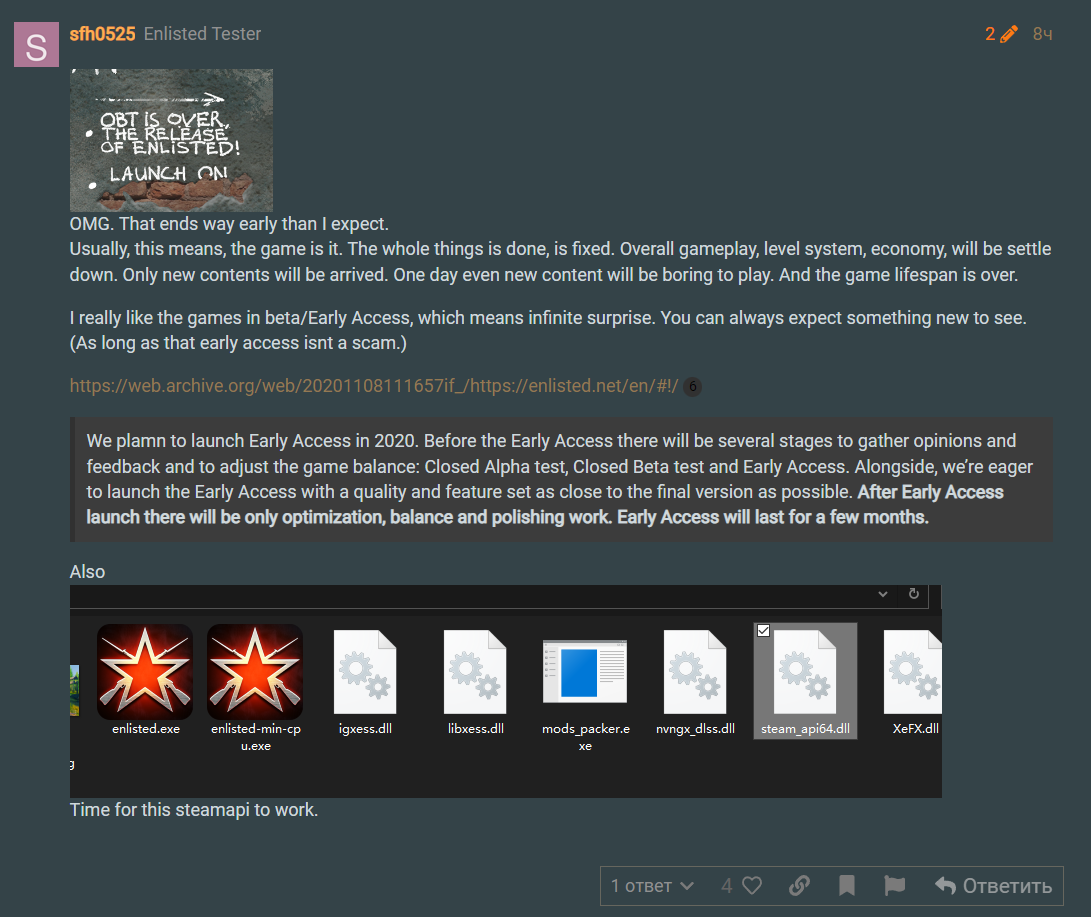1091x917 pixels.
Task: Click the like heart icon
Action: click(752, 885)
